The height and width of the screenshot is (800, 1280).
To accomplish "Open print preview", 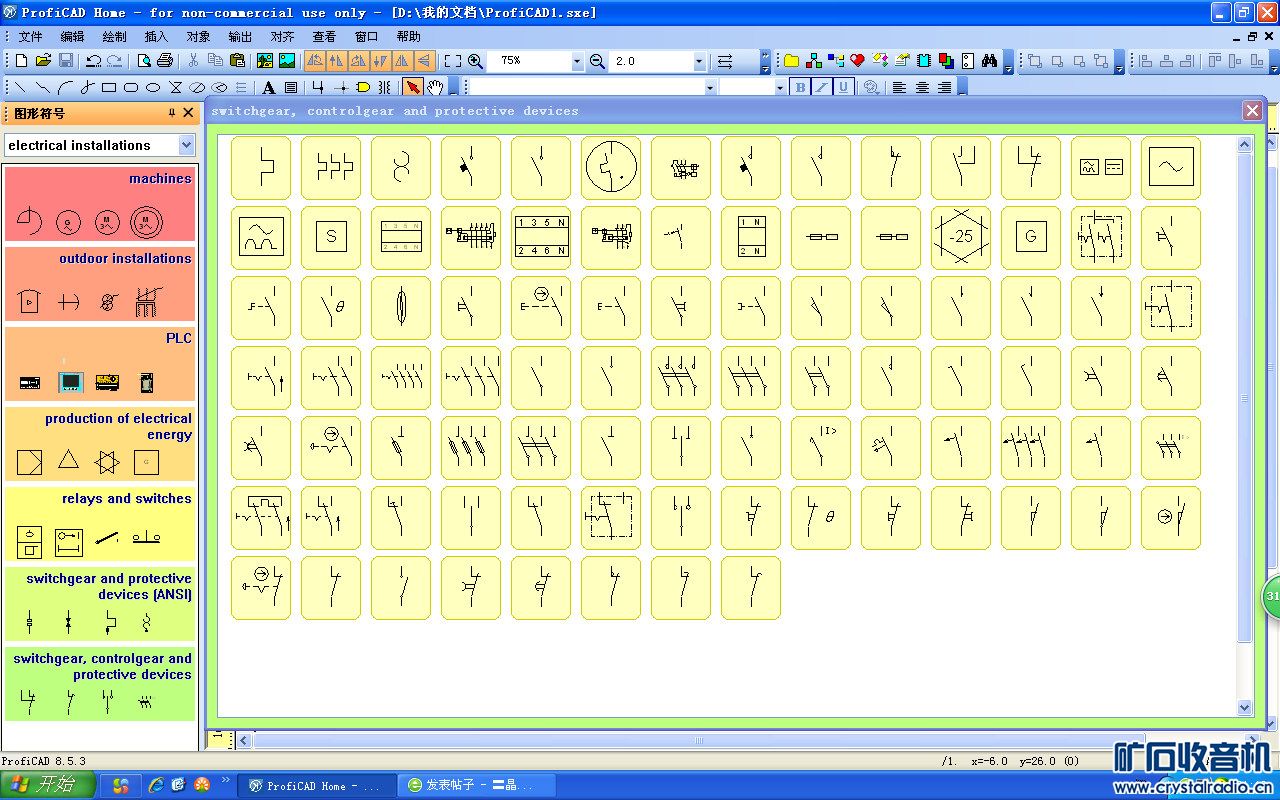I will 144,61.
